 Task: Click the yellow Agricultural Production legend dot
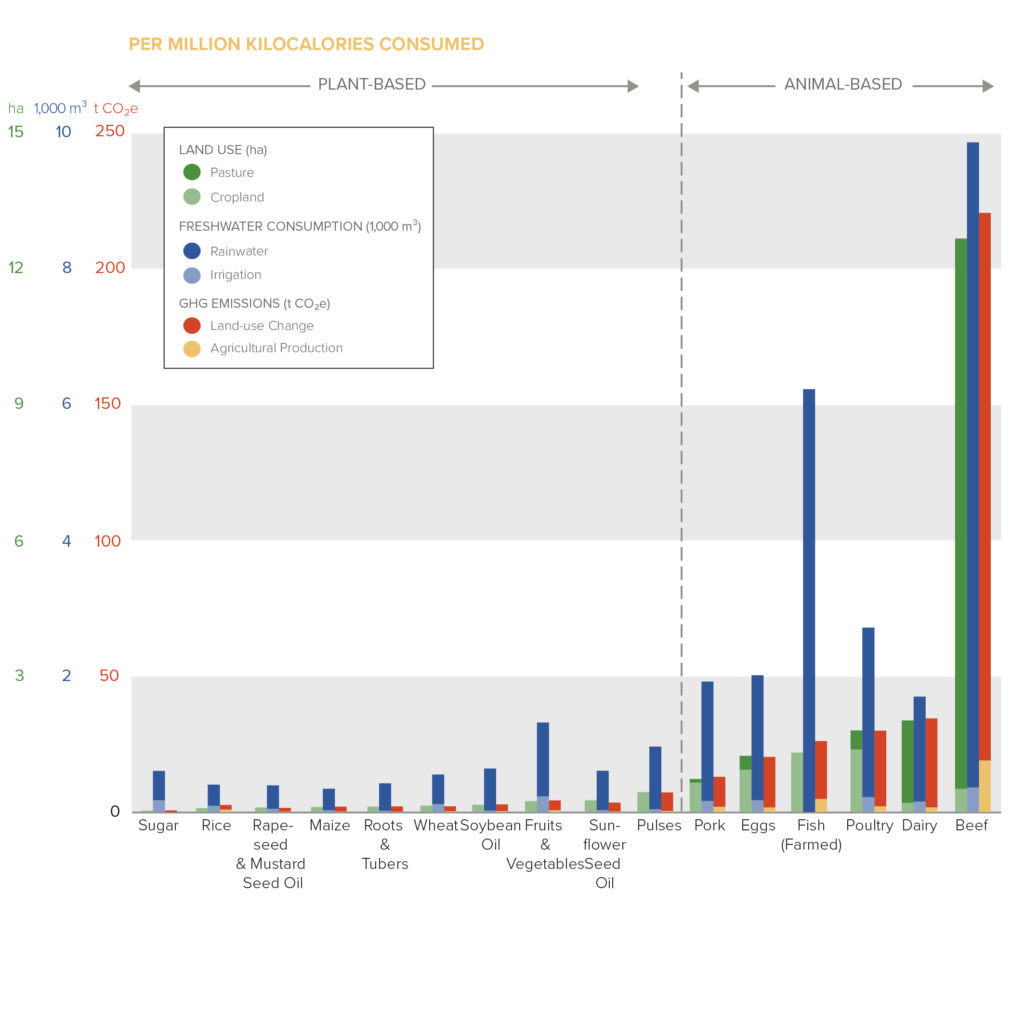click(x=192, y=349)
